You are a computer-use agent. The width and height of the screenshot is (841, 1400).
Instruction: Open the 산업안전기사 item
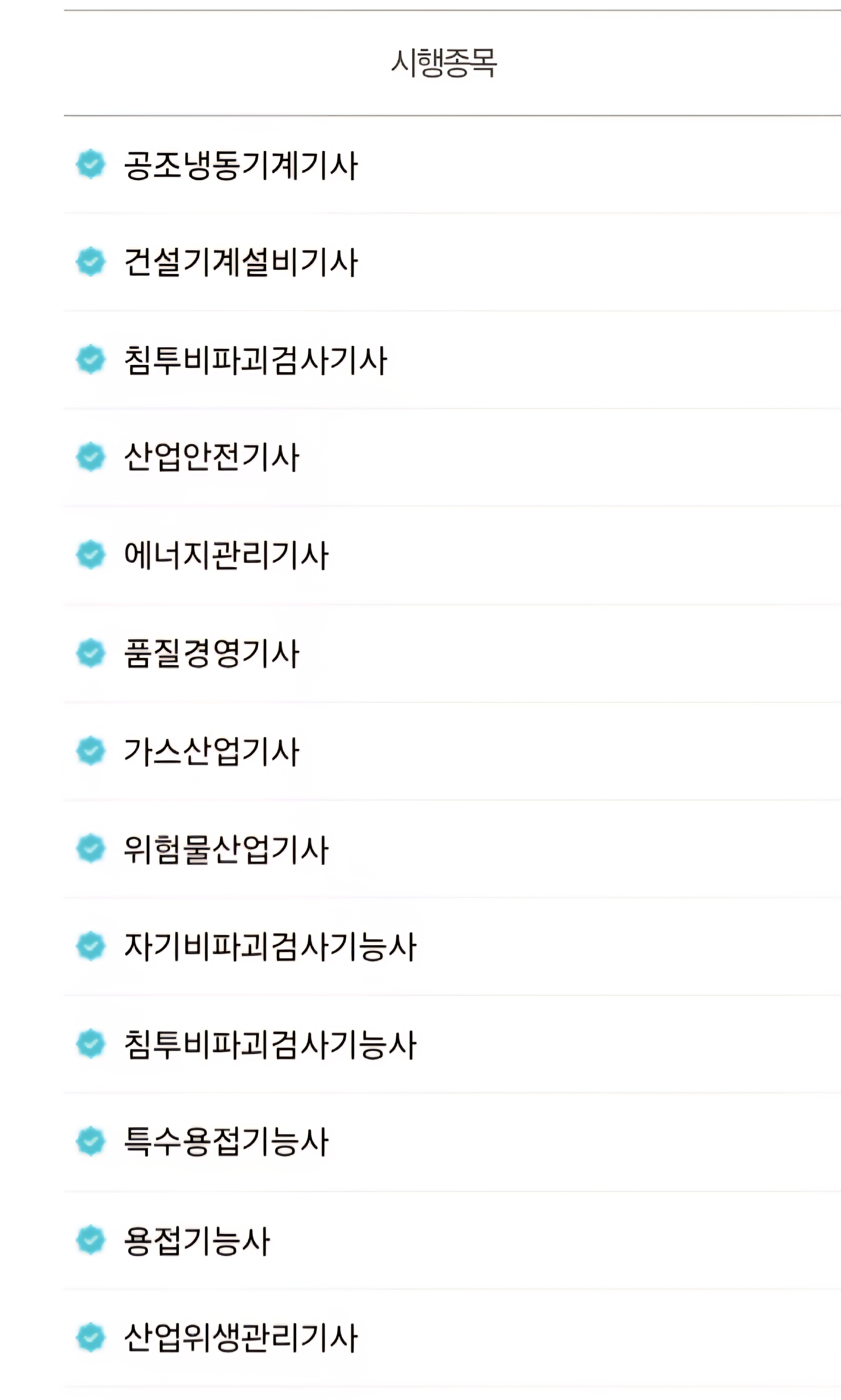point(211,457)
